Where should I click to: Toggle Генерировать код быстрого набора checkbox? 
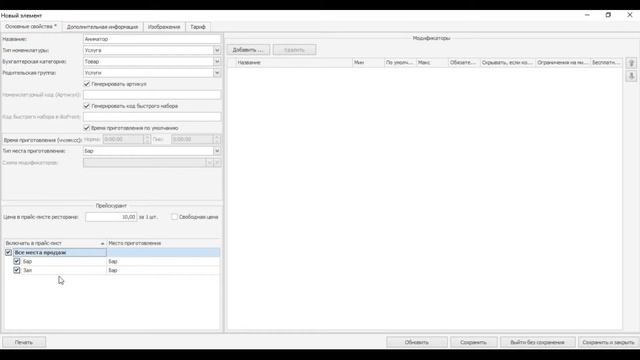pyautogui.click(x=87, y=106)
